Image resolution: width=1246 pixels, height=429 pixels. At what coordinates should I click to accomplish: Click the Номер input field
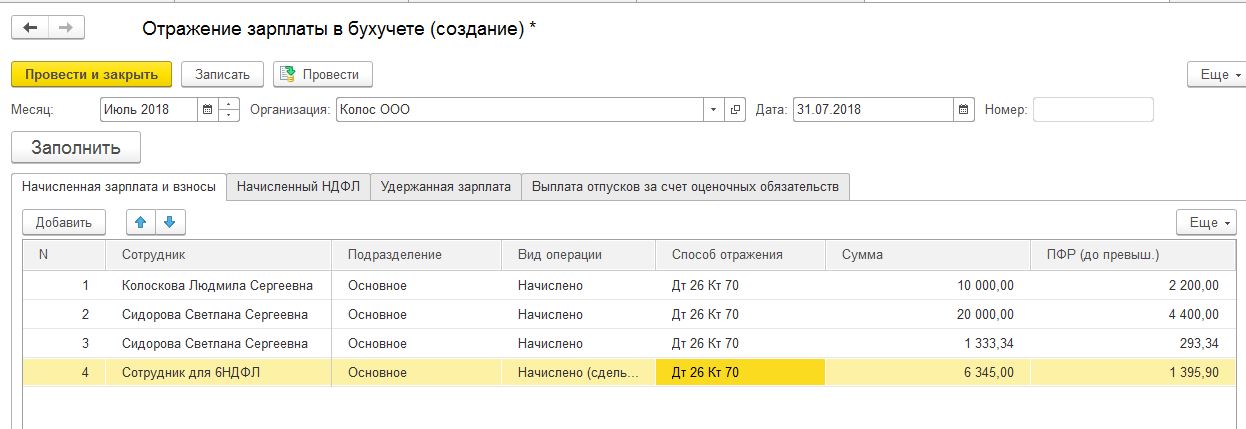[1092, 110]
